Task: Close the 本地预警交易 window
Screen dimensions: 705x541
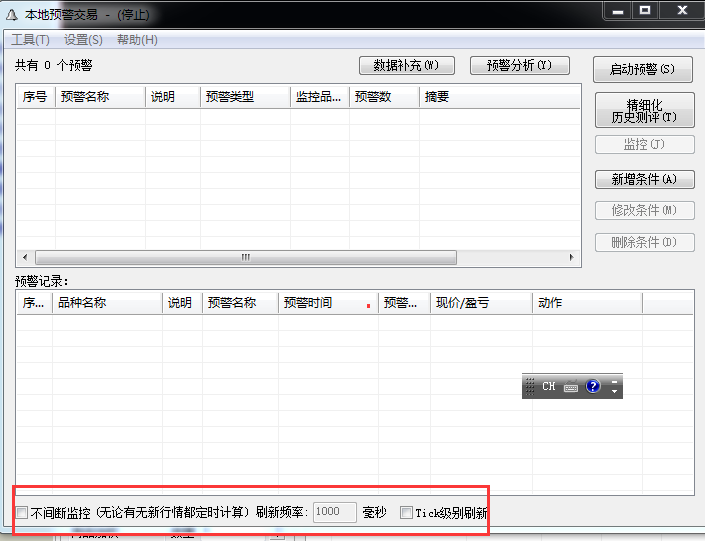Action: click(x=683, y=11)
